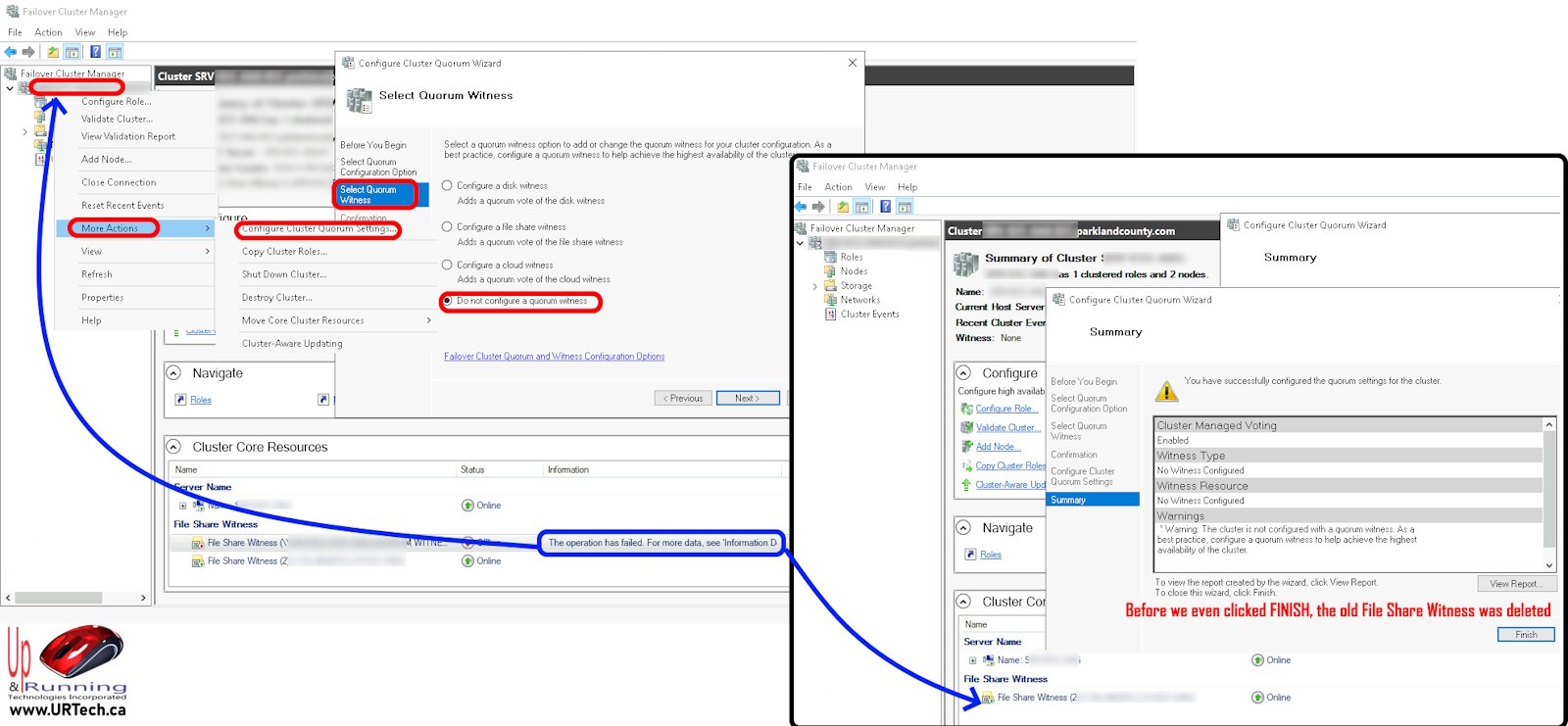The height and width of the screenshot is (726, 1568).
Task: Select 'Configure a cloud witness' radio button
Action: coord(447,265)
